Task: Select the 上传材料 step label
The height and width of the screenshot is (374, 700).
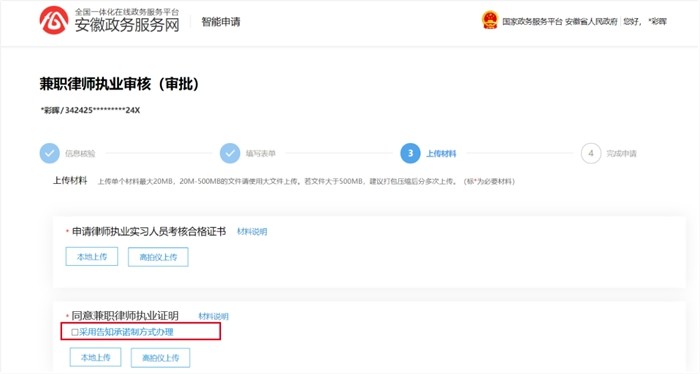Action: point(441,154)
